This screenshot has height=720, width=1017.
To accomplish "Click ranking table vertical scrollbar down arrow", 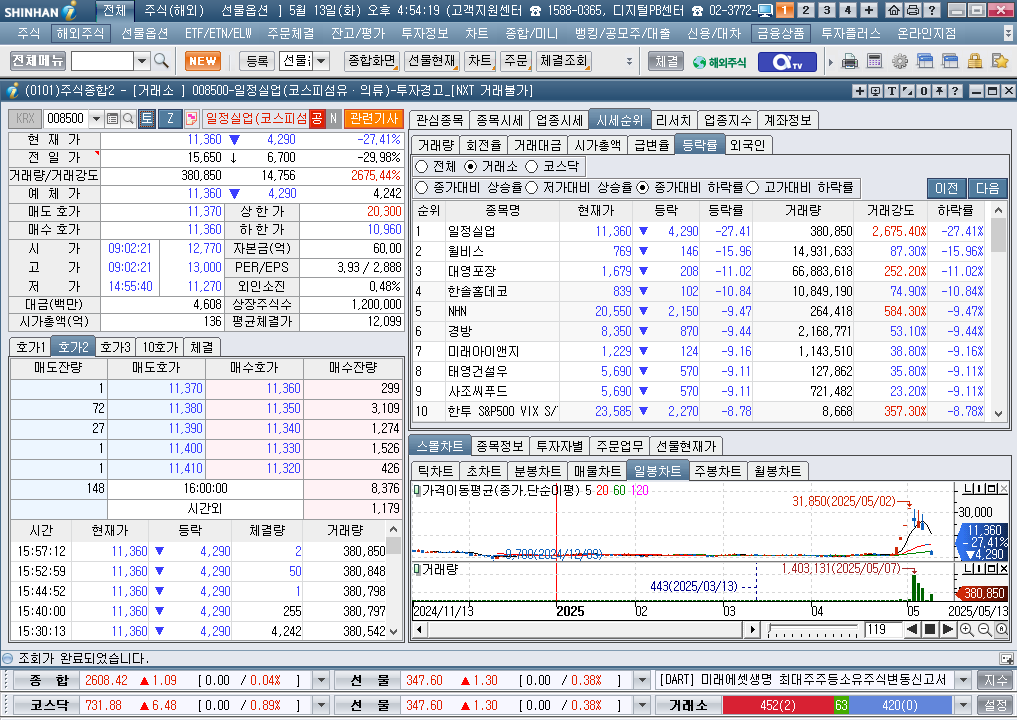I will 999,413.
